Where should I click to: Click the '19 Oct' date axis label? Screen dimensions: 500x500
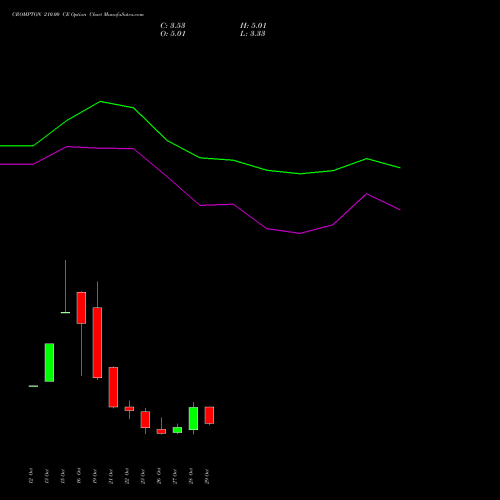[x=95, y=476]
